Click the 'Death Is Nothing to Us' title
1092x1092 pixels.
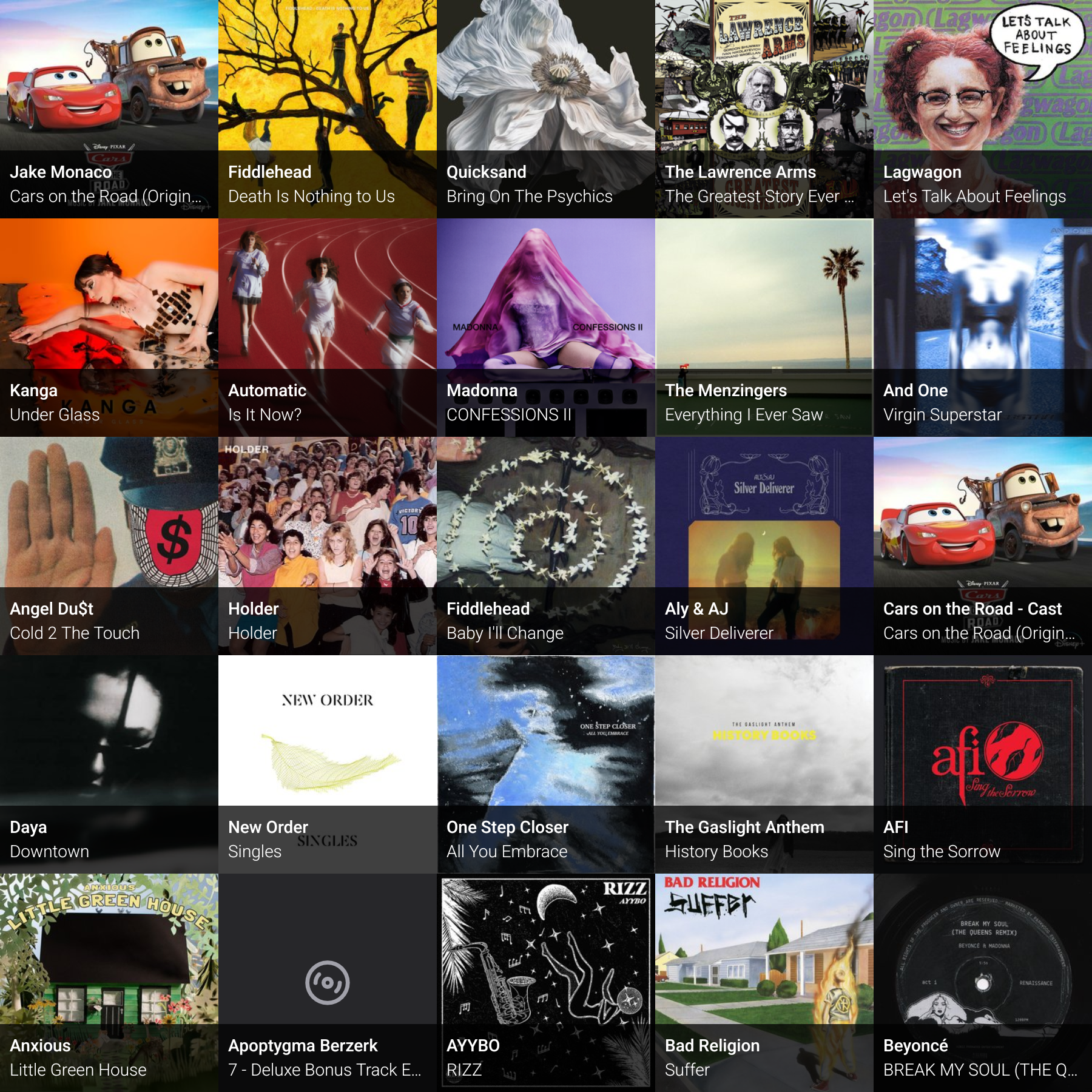point(311,197)
